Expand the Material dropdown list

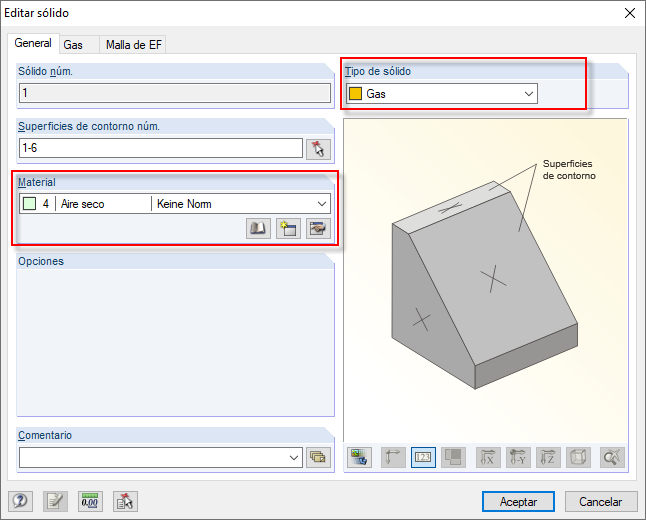coord(322,204)
